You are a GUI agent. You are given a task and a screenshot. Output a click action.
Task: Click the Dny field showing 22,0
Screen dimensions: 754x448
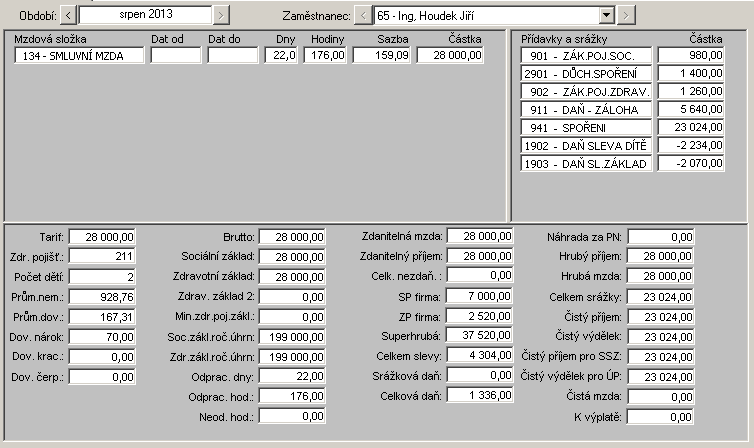[x=281, y=55]
